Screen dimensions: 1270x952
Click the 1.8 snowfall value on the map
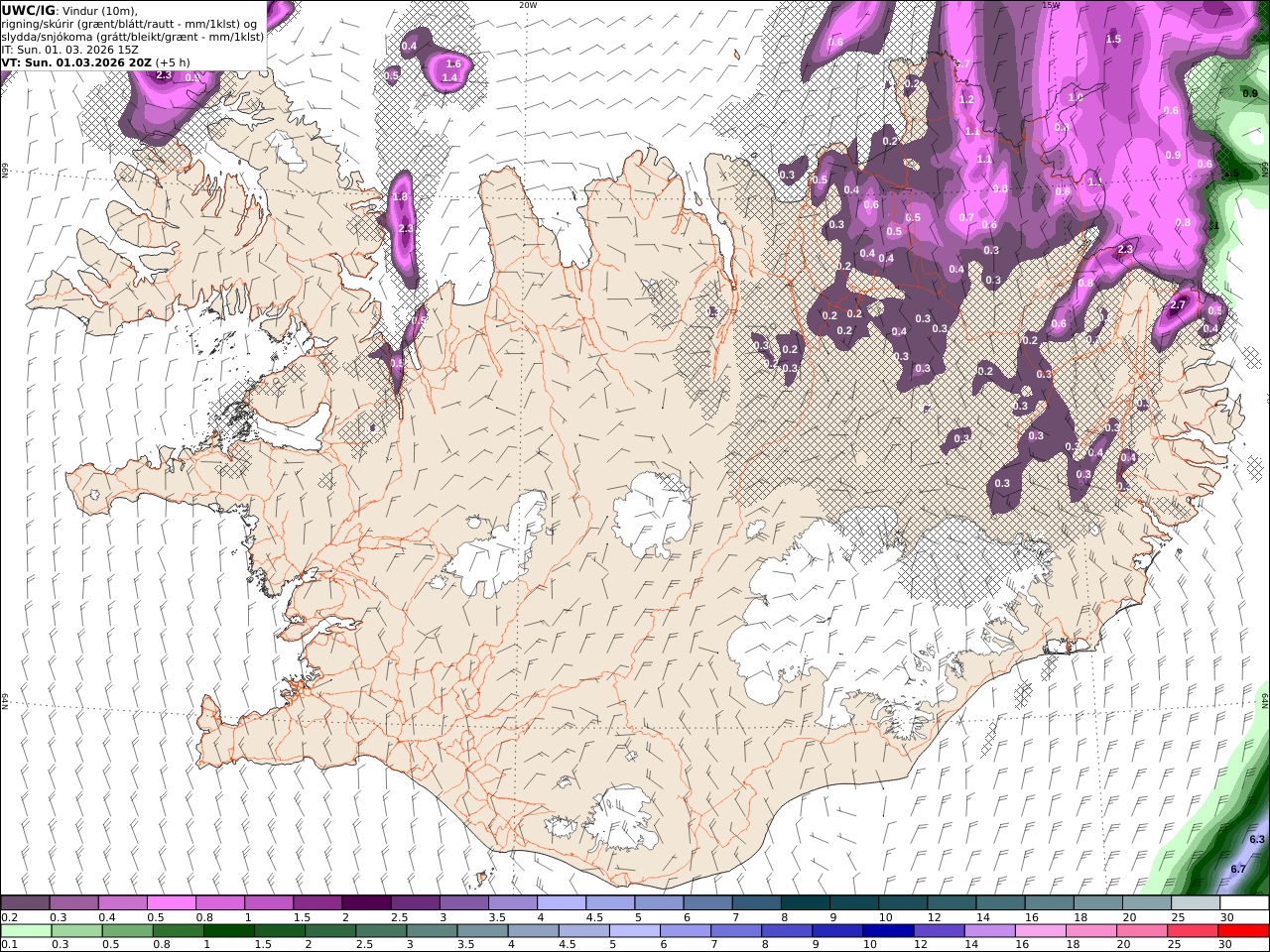[401, 197]
